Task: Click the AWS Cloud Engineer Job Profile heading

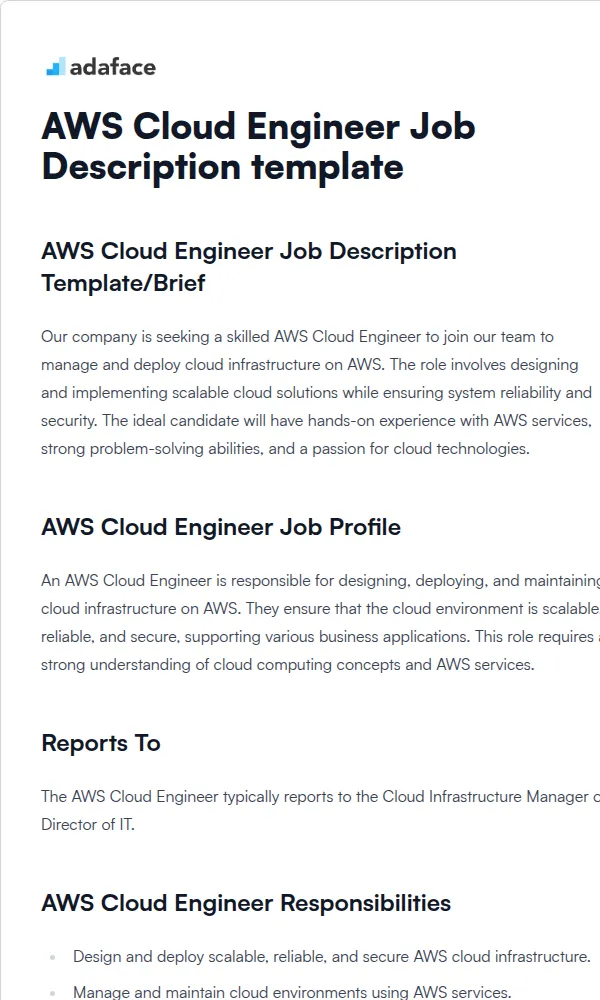Action: (221, 527)
